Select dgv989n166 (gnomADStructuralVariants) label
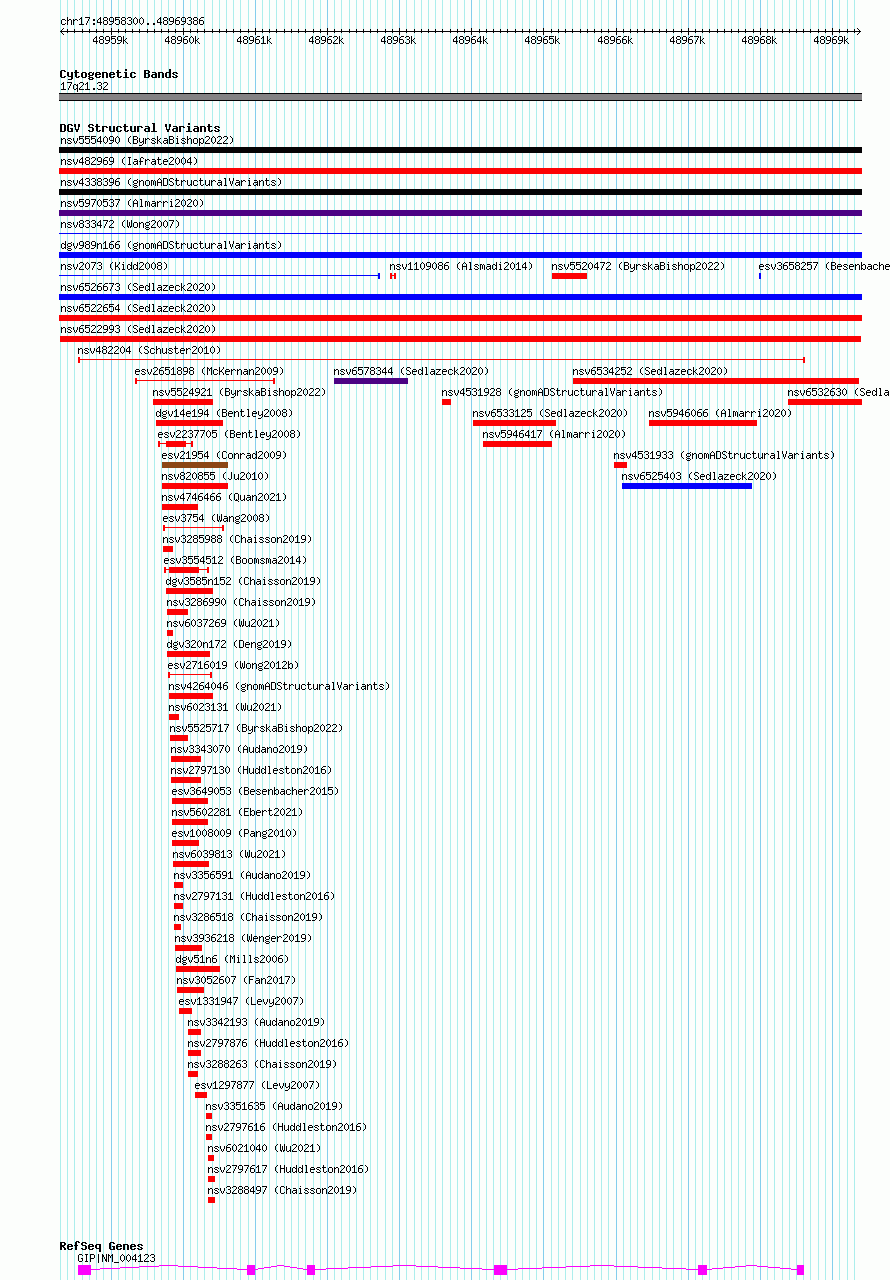890x1280 pixels. tap(171, 245)
